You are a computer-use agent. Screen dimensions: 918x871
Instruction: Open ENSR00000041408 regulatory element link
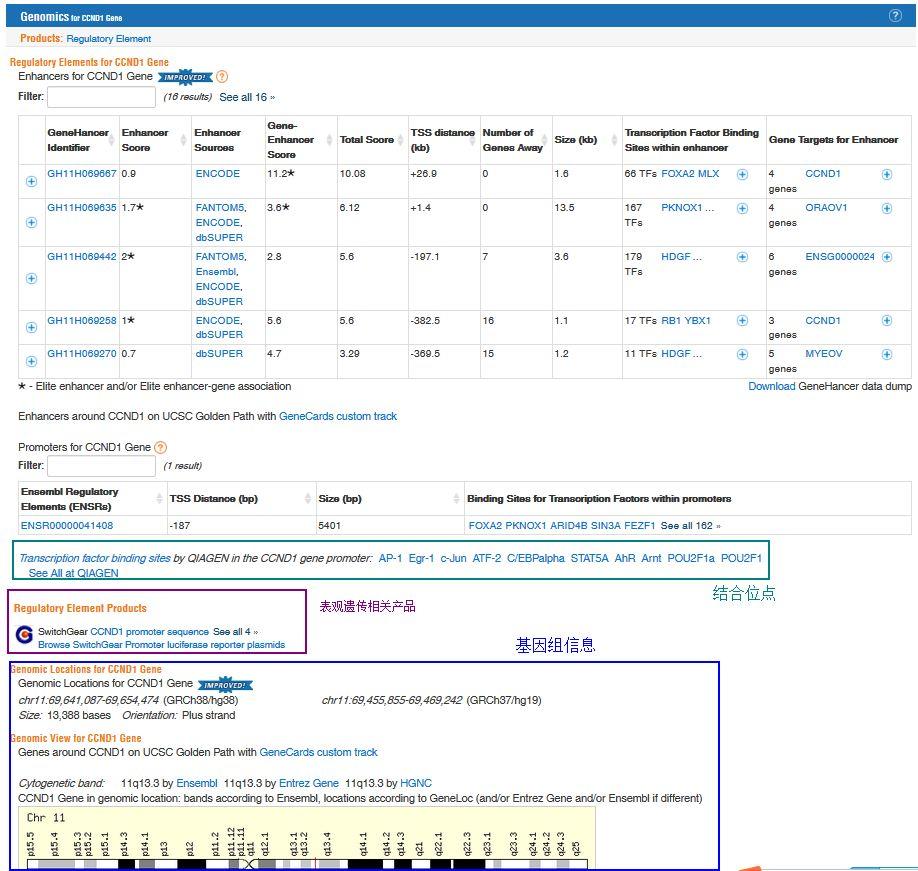(67, 526)
